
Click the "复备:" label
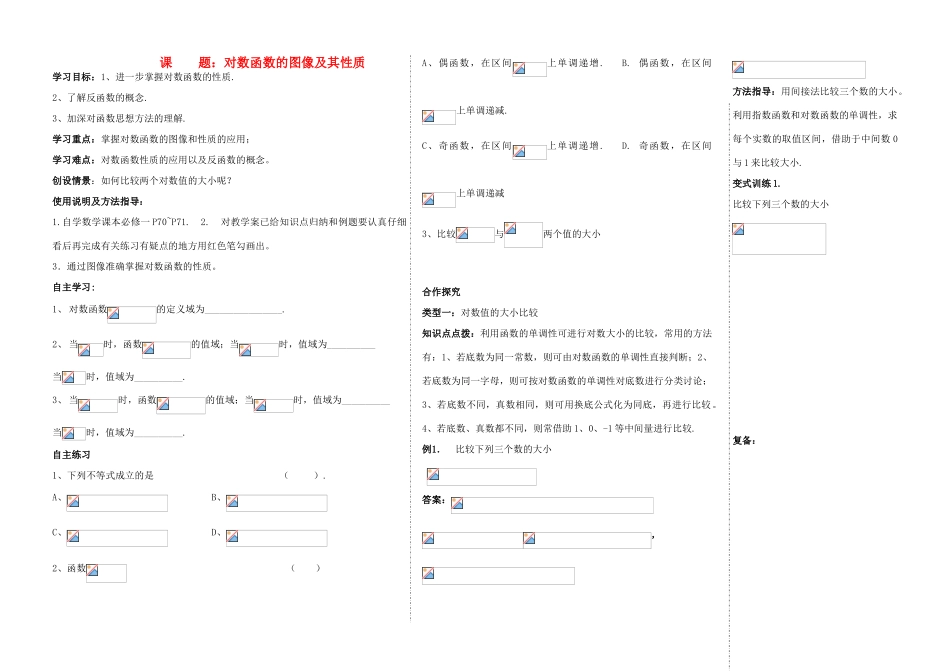[745, 441]
